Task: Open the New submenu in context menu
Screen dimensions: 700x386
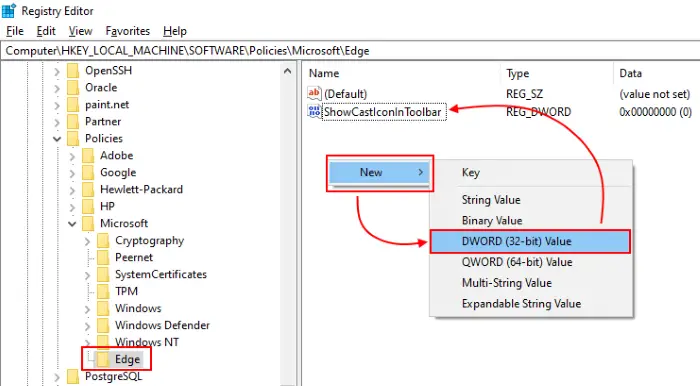Action: click(379, 172)
